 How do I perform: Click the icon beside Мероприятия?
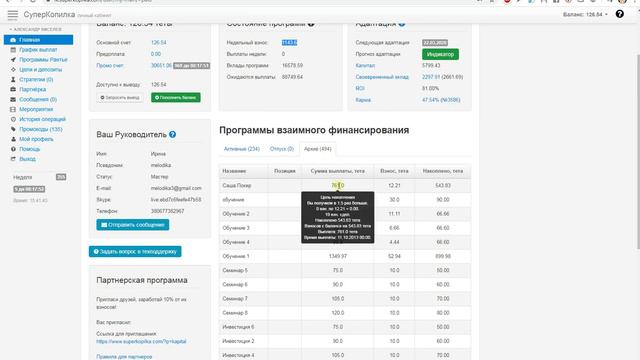(13, 109)
